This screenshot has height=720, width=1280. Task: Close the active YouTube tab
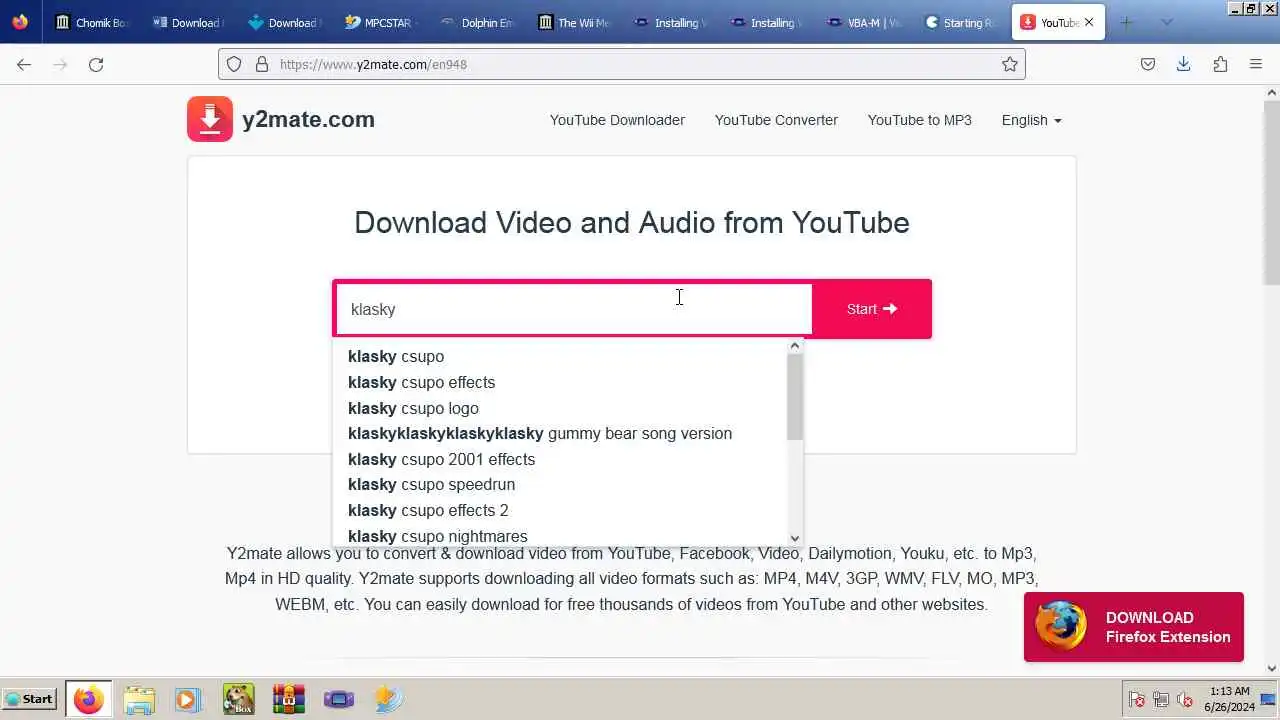[x=1089, y=22]
